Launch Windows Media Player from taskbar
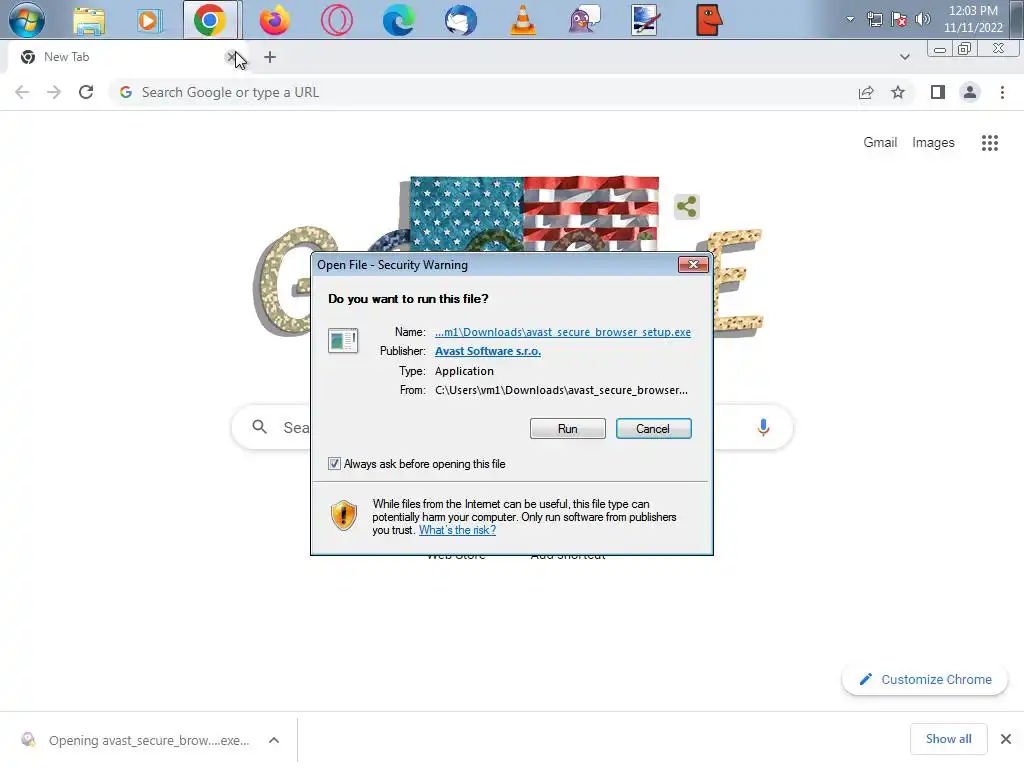1024x768 pixels. coord(149,20)
